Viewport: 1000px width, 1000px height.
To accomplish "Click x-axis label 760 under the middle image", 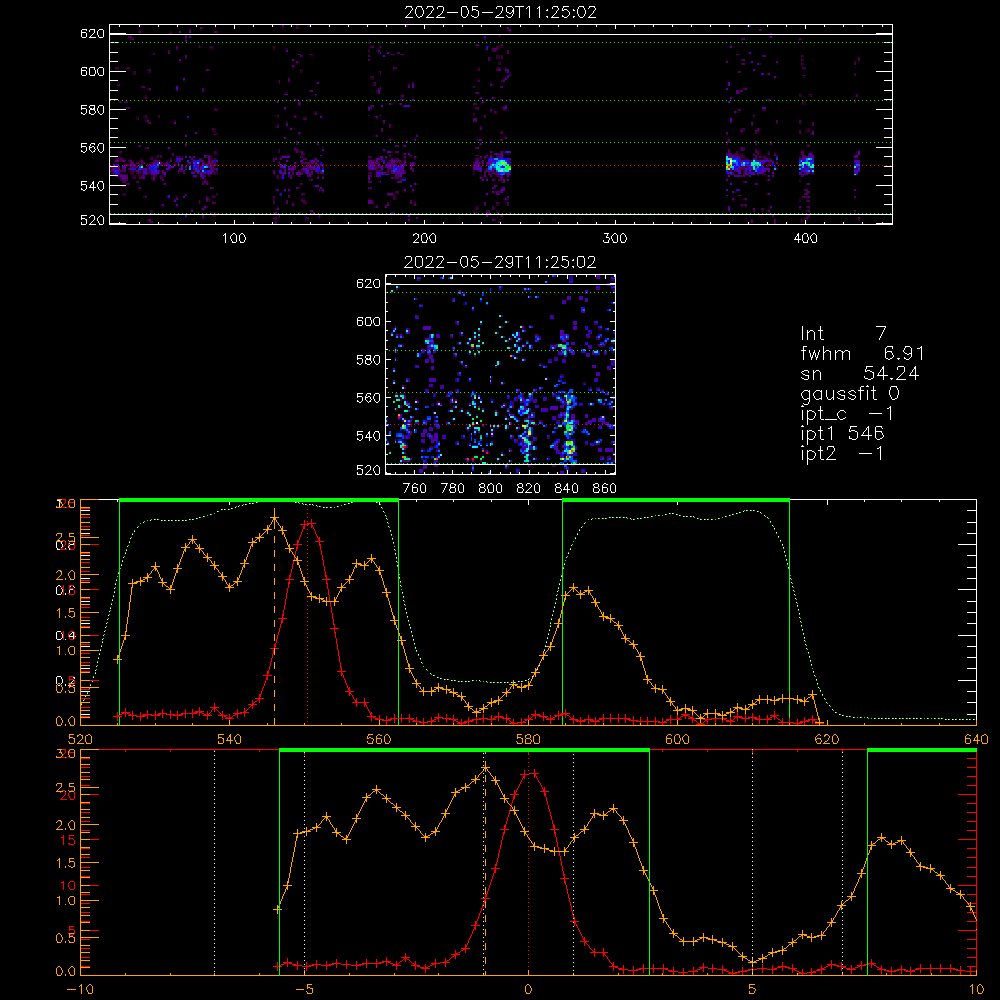I will (x=415, y=489).
